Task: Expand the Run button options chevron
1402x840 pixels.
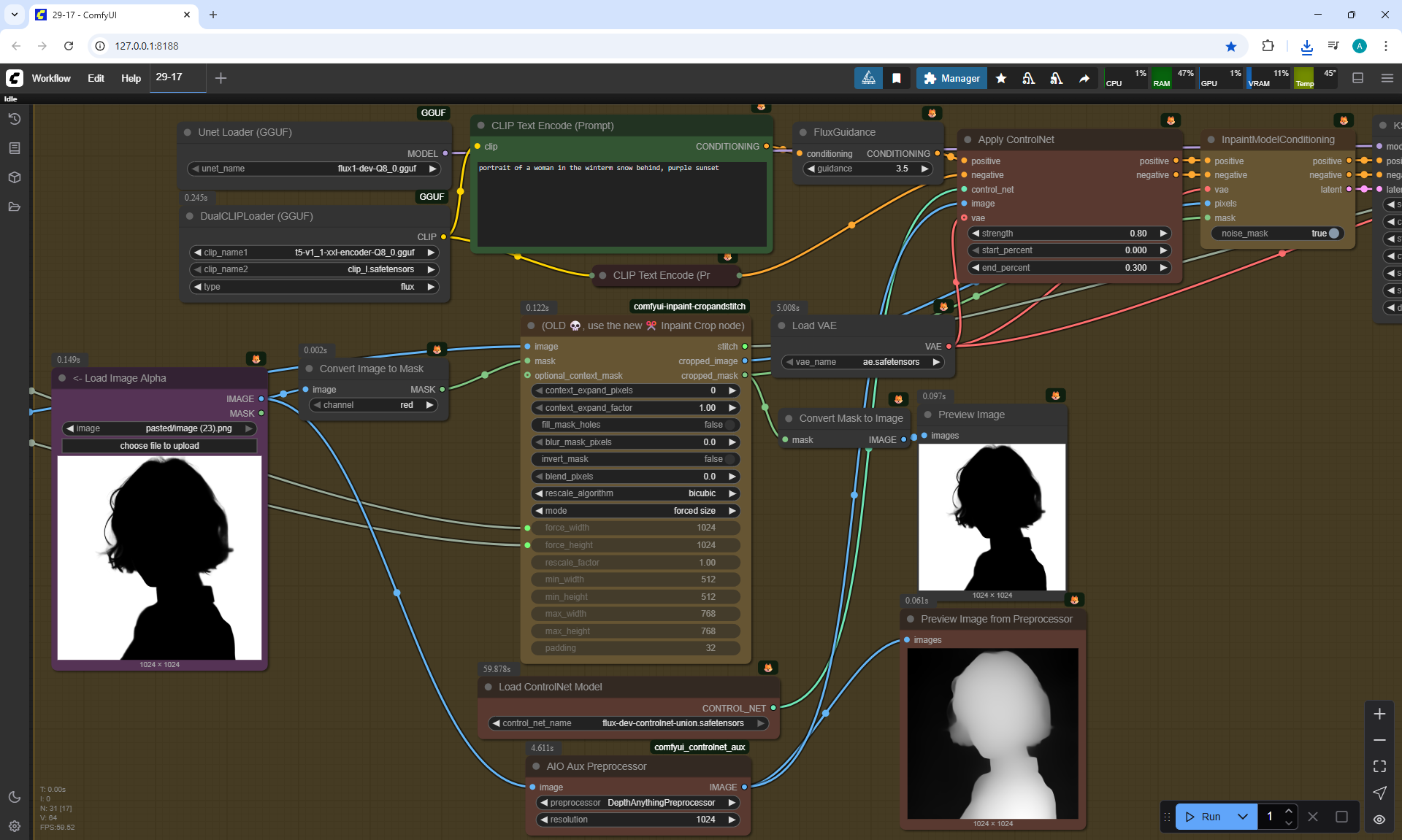Action: 1242,817
